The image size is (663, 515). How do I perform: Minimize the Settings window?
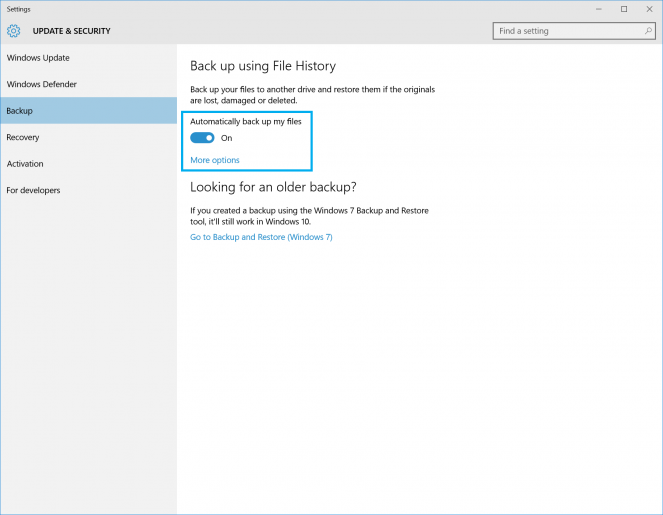pyautogui.click(x=598, y=9)
